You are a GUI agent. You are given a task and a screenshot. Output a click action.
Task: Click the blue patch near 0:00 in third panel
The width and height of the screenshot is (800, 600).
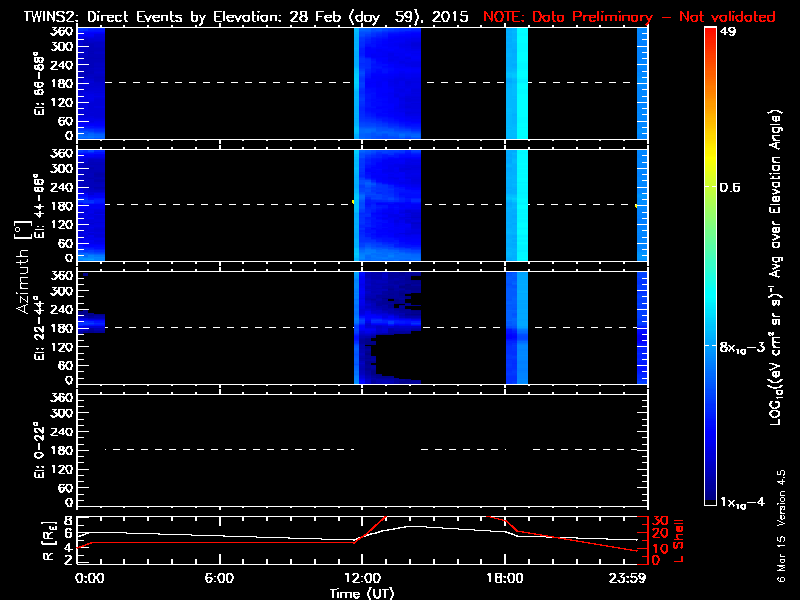(x=91, y=323)
